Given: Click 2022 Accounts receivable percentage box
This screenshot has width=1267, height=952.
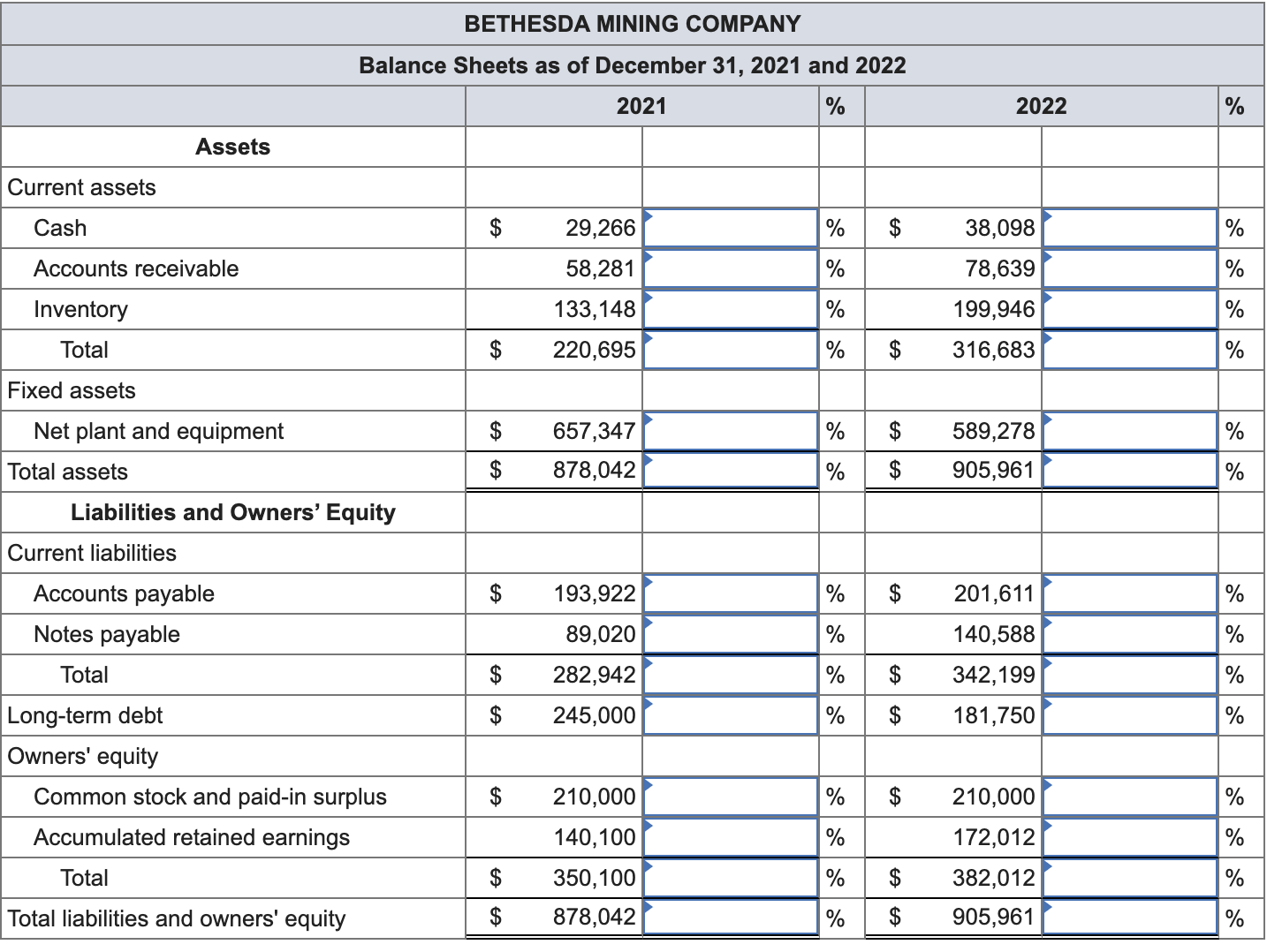Looking at the screenshot, I should tap(1130, 268).
